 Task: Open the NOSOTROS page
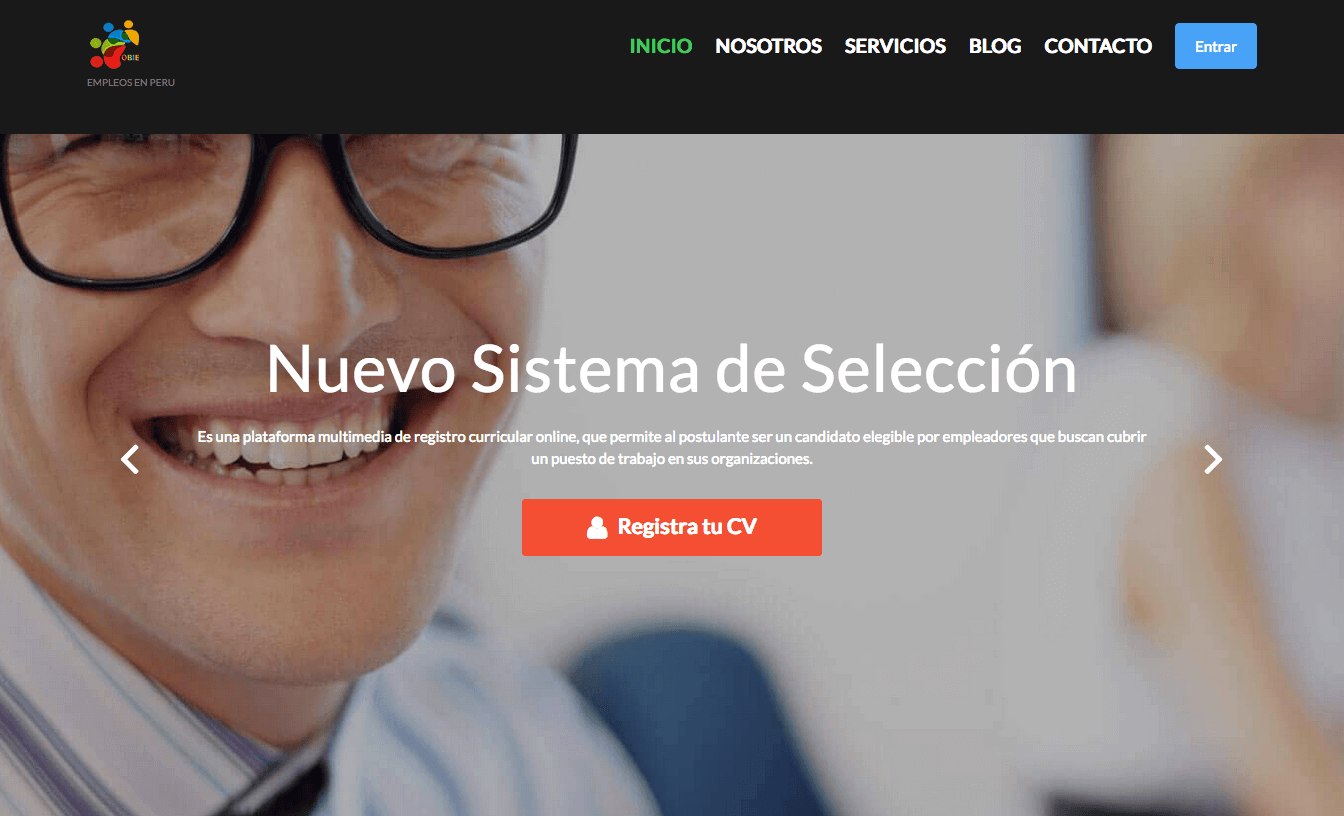[x=769, y=46]
